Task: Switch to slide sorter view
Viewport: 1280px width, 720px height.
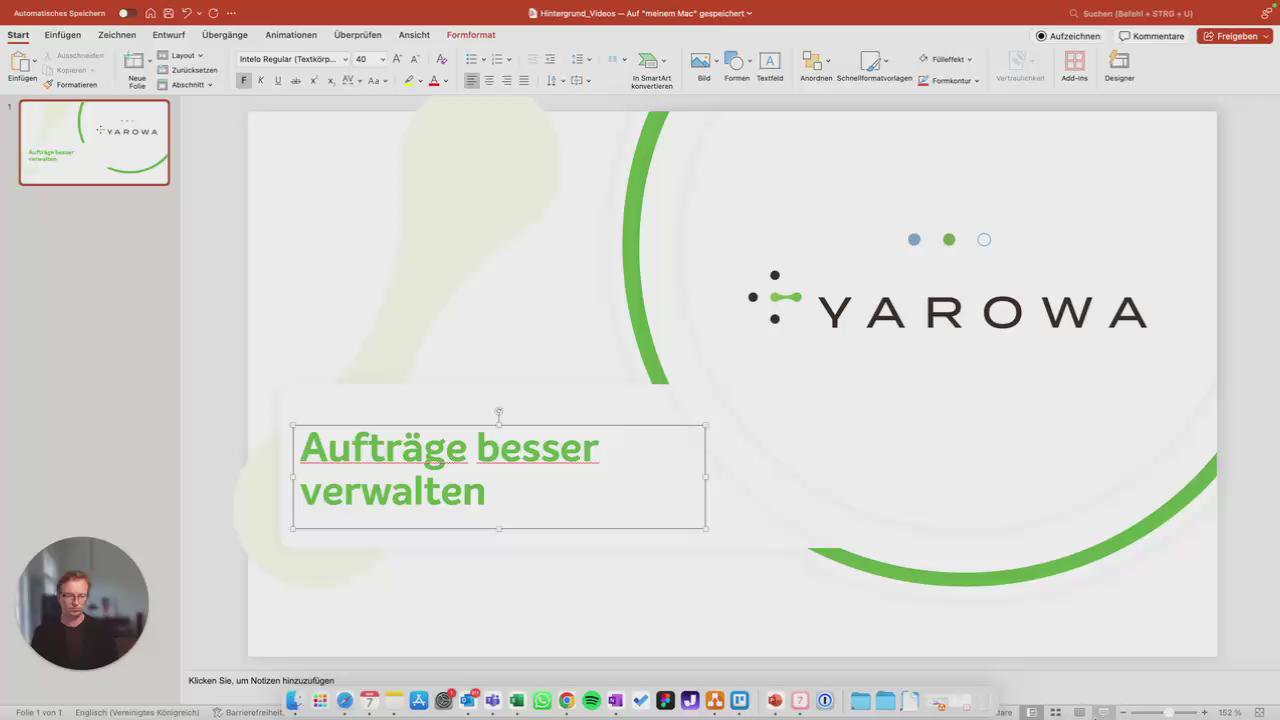Action: point(1055,712)
